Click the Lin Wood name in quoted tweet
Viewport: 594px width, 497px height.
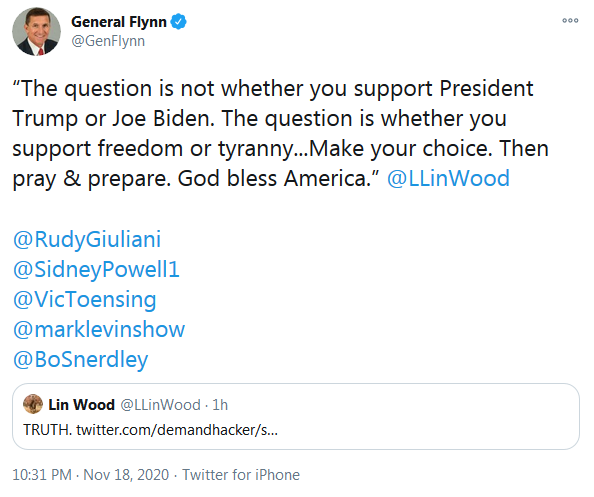pyautogui.click(x=81, y=405)
